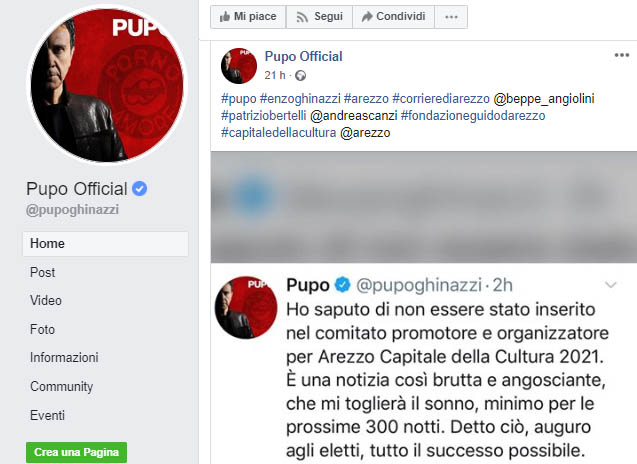Click the verified checkmark in the tweet
Viewport: 637px width, 464px height.
[342, 285]
